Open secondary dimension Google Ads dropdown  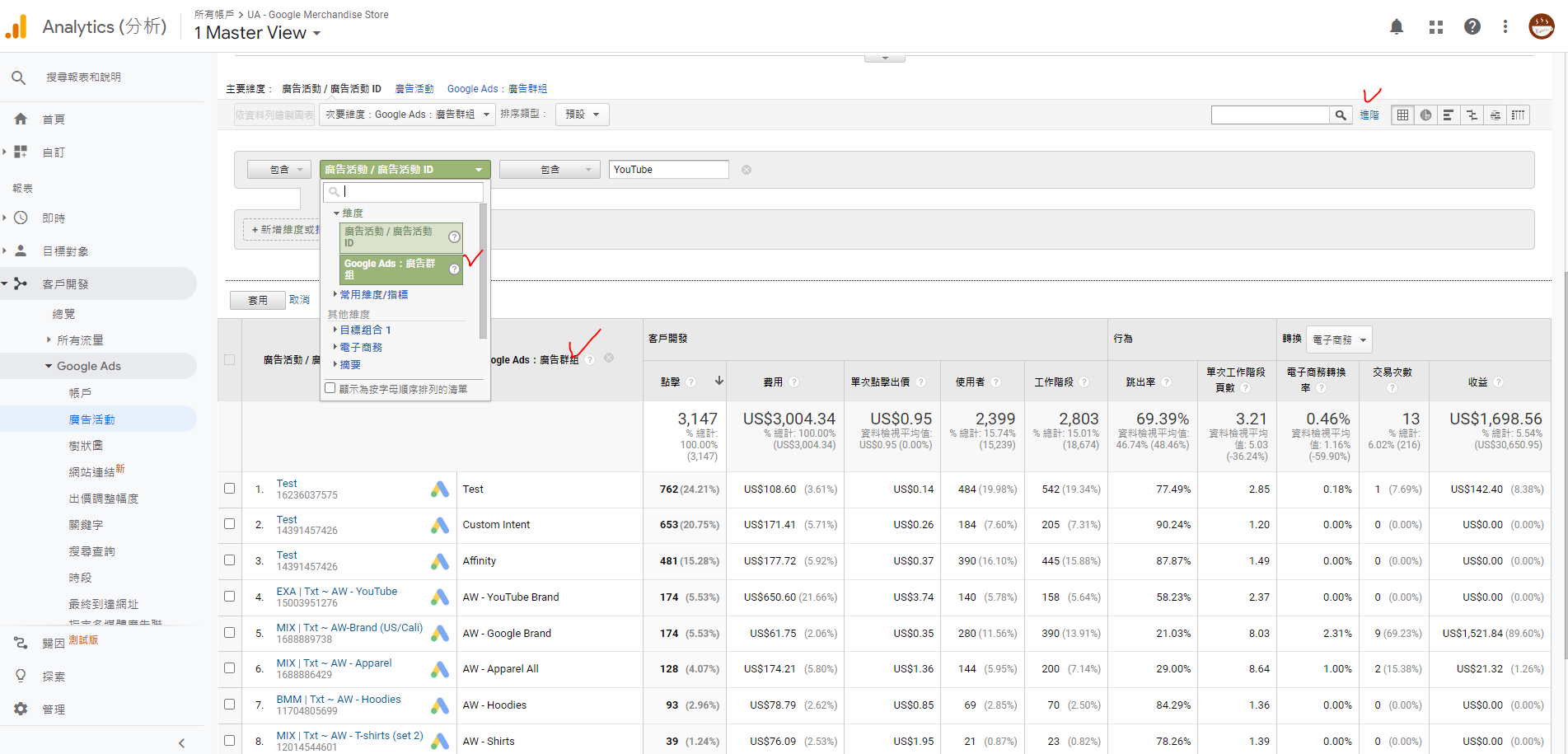click(x=408, y=115)
